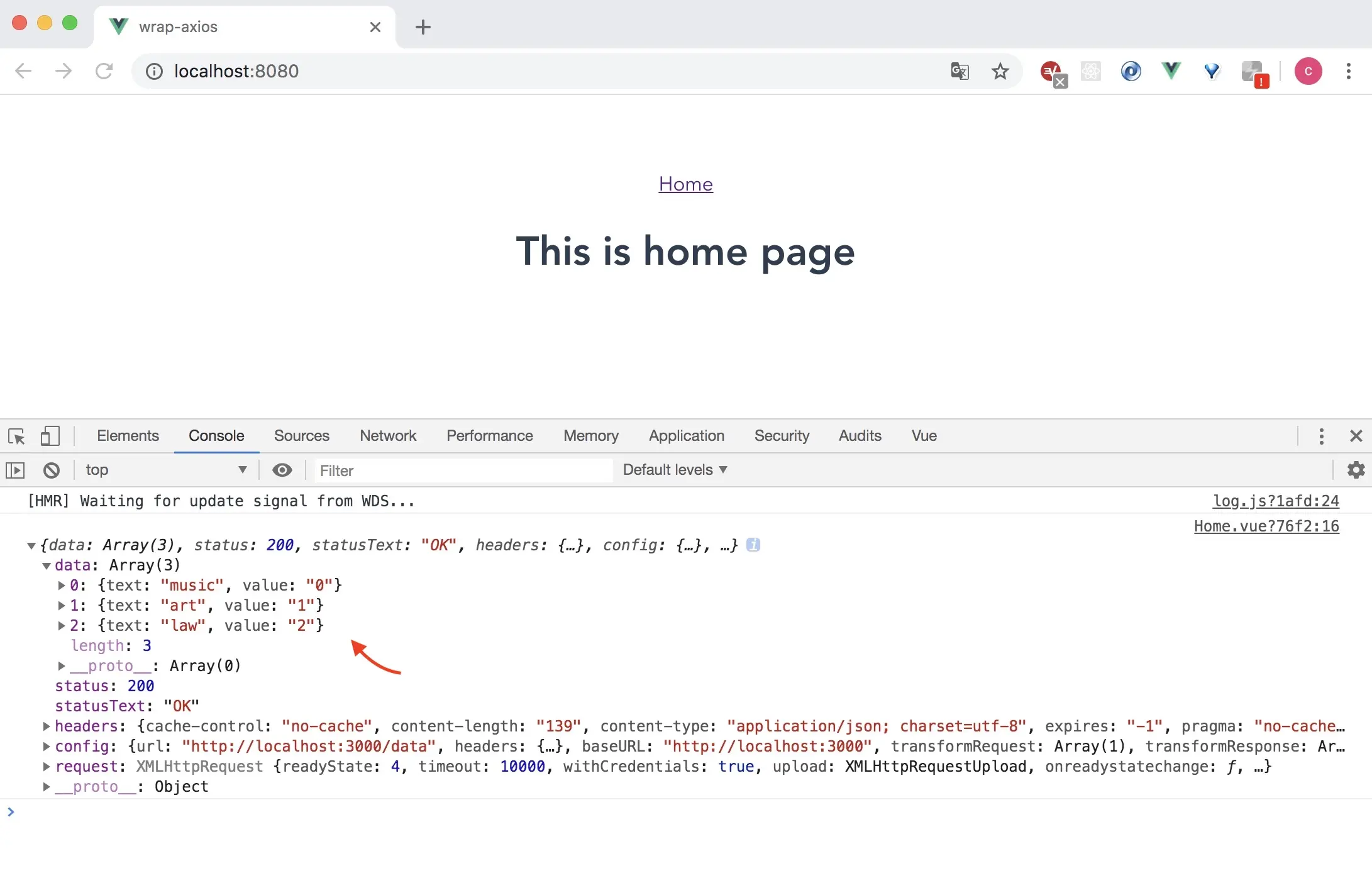The width and height of the screenshot is (1372, 878).
Task: Expand the headers object row
Action: tap(47, 726)
